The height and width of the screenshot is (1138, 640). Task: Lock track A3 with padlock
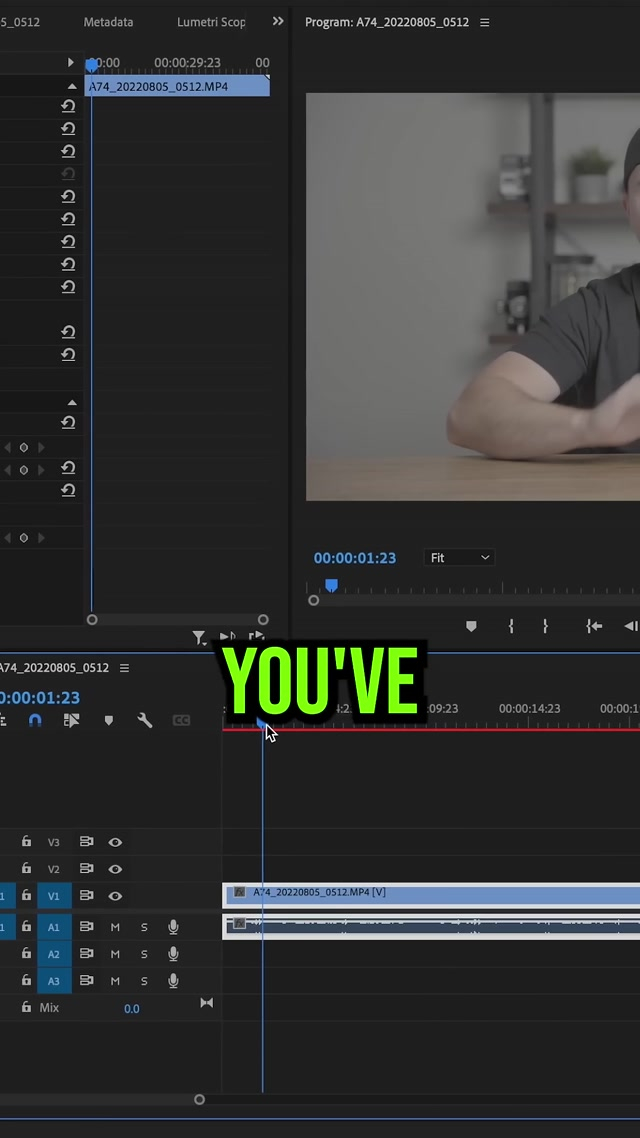(x=26, y=980)
